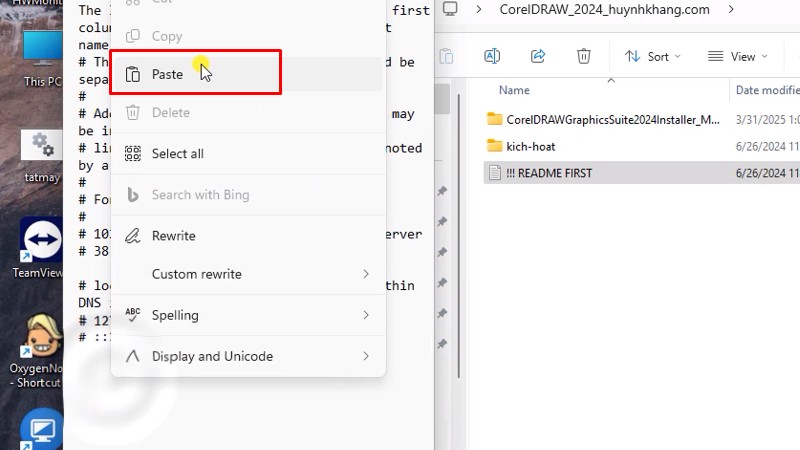Click the Share icon in Explorer toolbar
The width and height of the screenshot is (800, 450).
[x=538, y=57]
